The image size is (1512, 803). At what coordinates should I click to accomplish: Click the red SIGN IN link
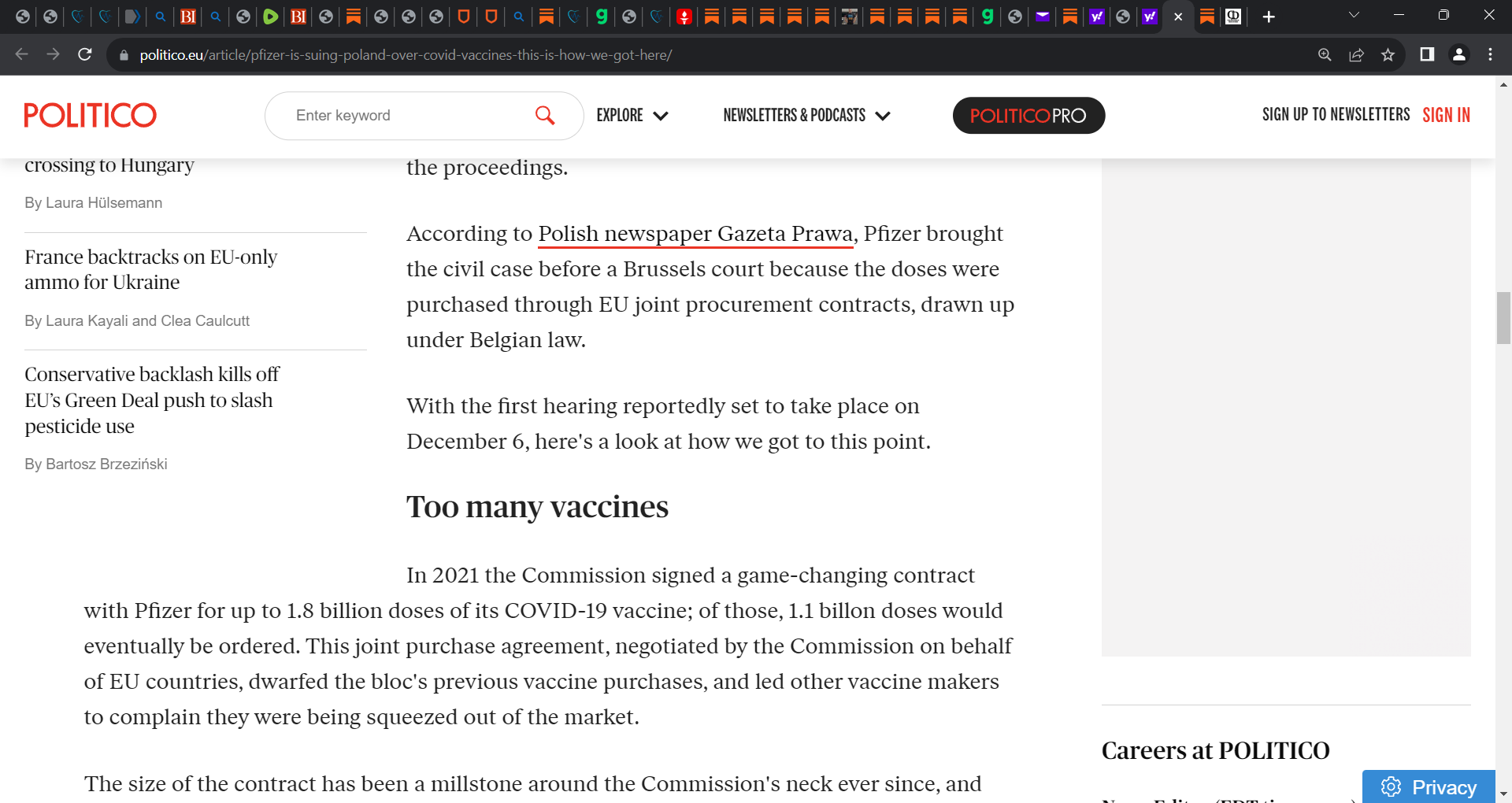1446,115
